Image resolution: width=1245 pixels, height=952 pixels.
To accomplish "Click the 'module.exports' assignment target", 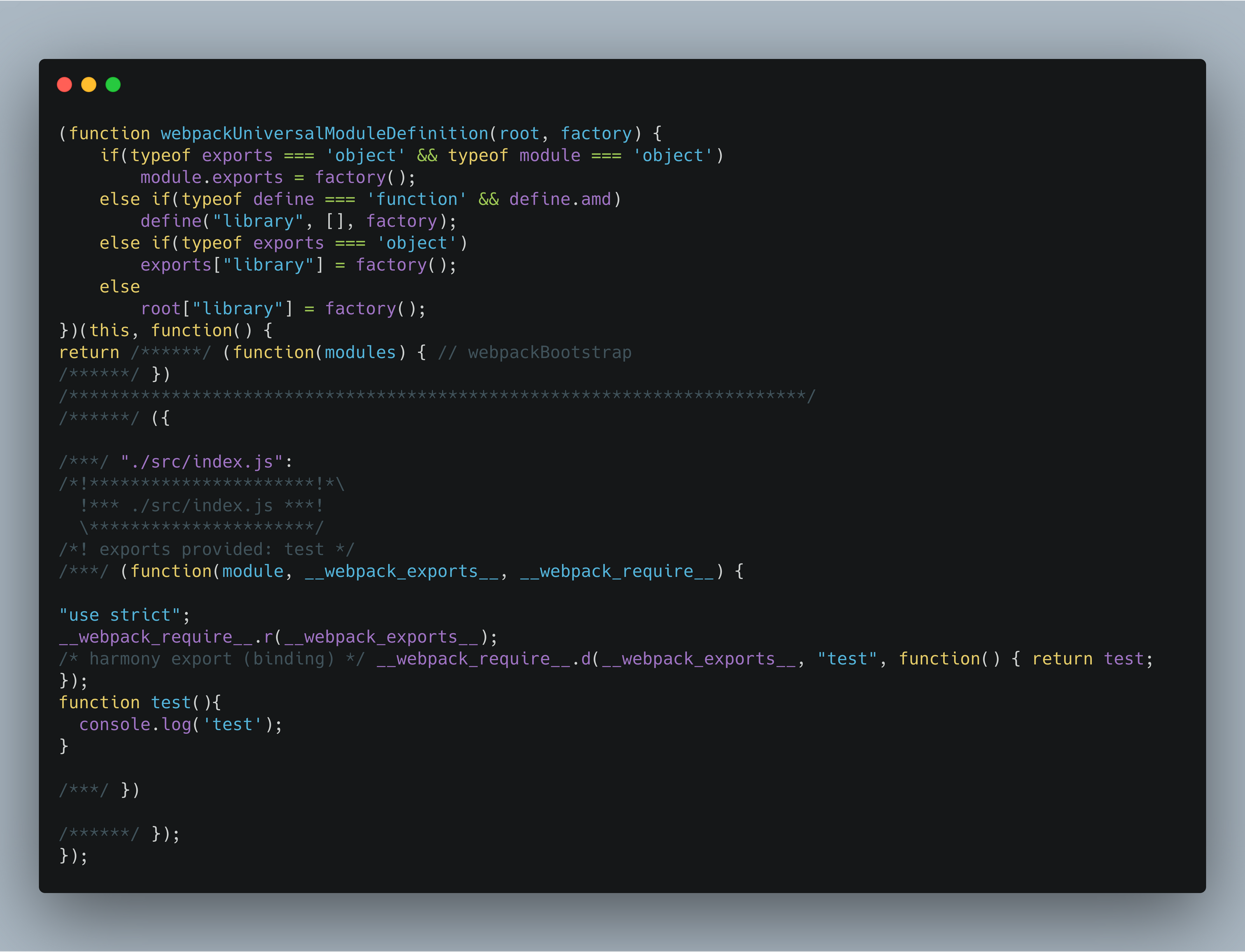I will click(x=212, y=177).
